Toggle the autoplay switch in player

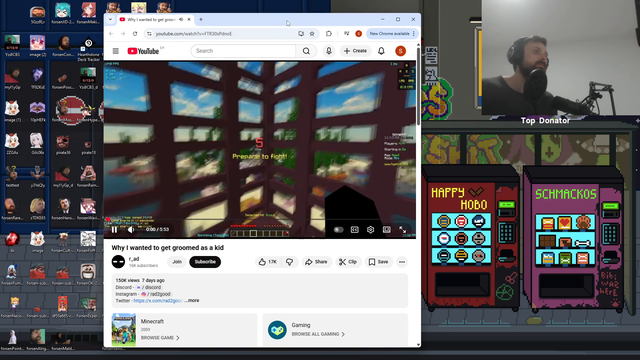(338, 230)
